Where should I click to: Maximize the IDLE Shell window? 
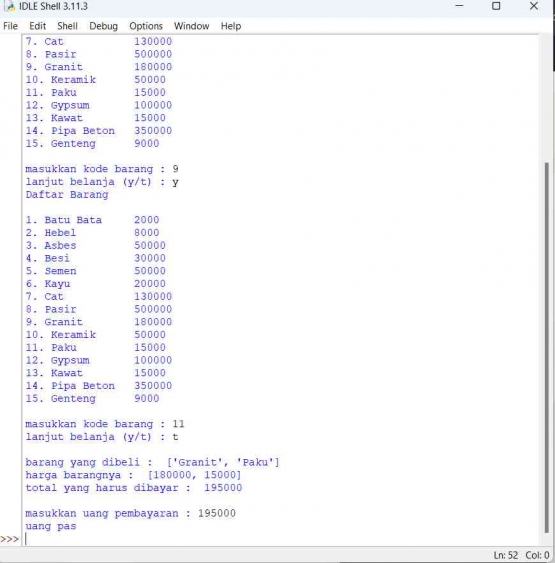[x=496, y=6]
